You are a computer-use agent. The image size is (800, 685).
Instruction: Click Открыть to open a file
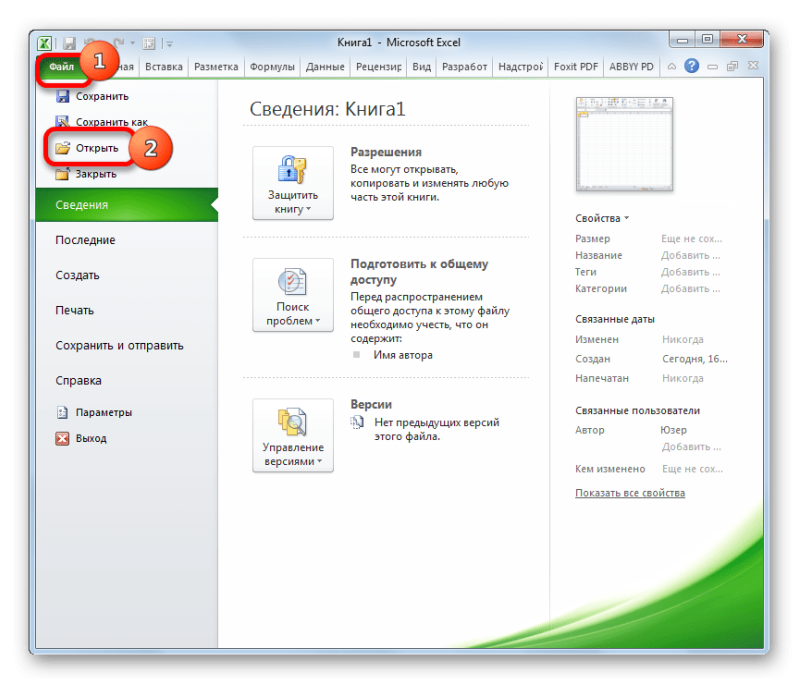pyautogui.click(x=87, y=148)
